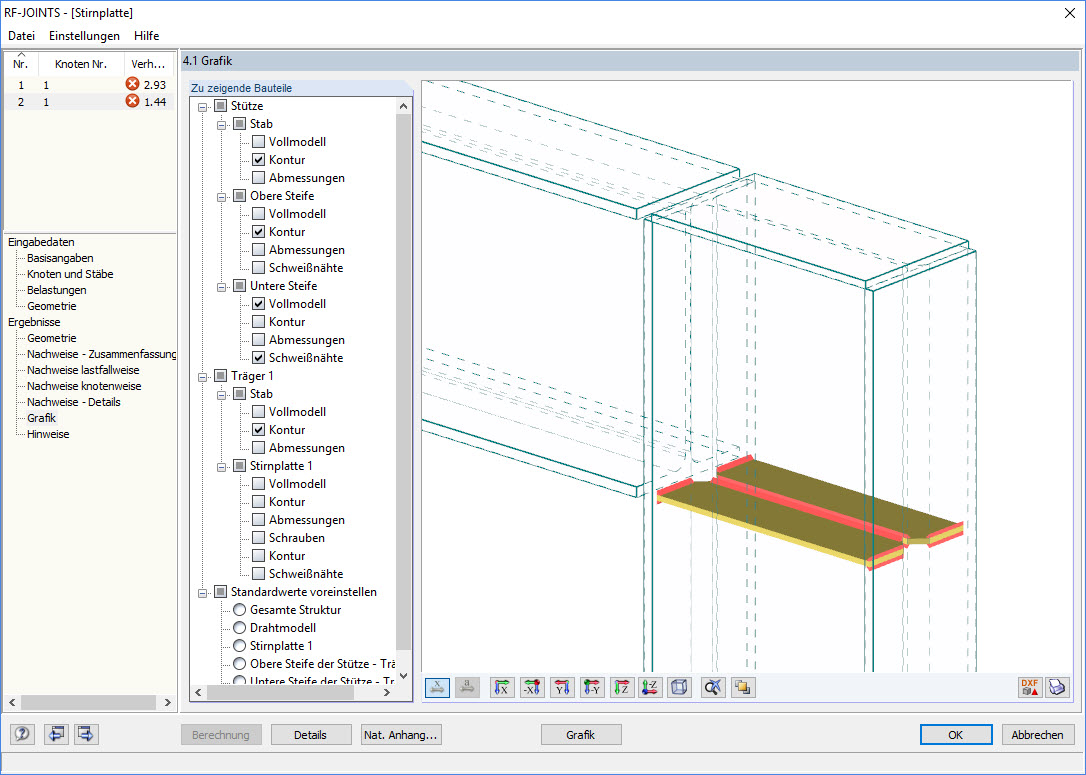Click red error icon beside 2.93
The image size is (1086, 775).
pos(132,84)
